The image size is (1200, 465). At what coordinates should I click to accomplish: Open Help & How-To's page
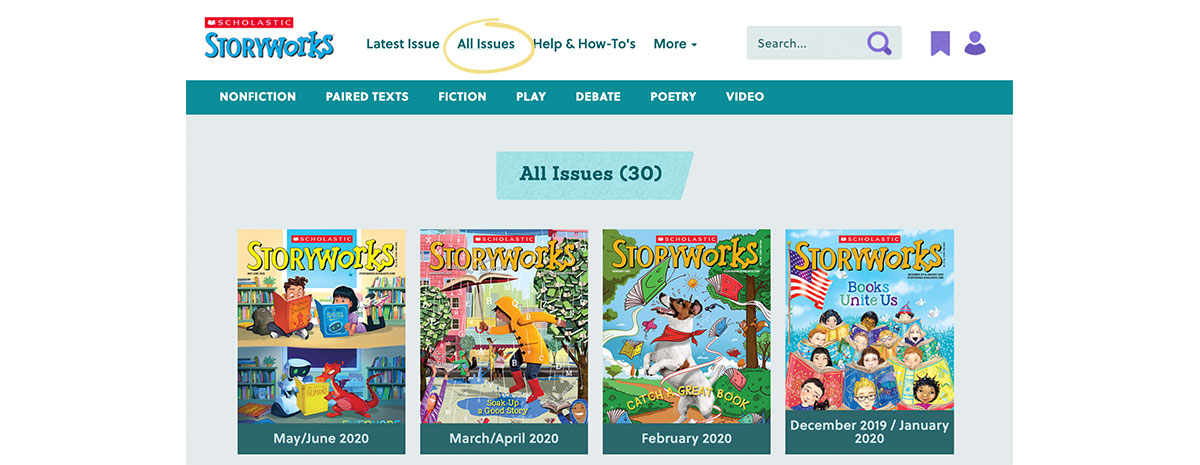click(x=584, y=44)
